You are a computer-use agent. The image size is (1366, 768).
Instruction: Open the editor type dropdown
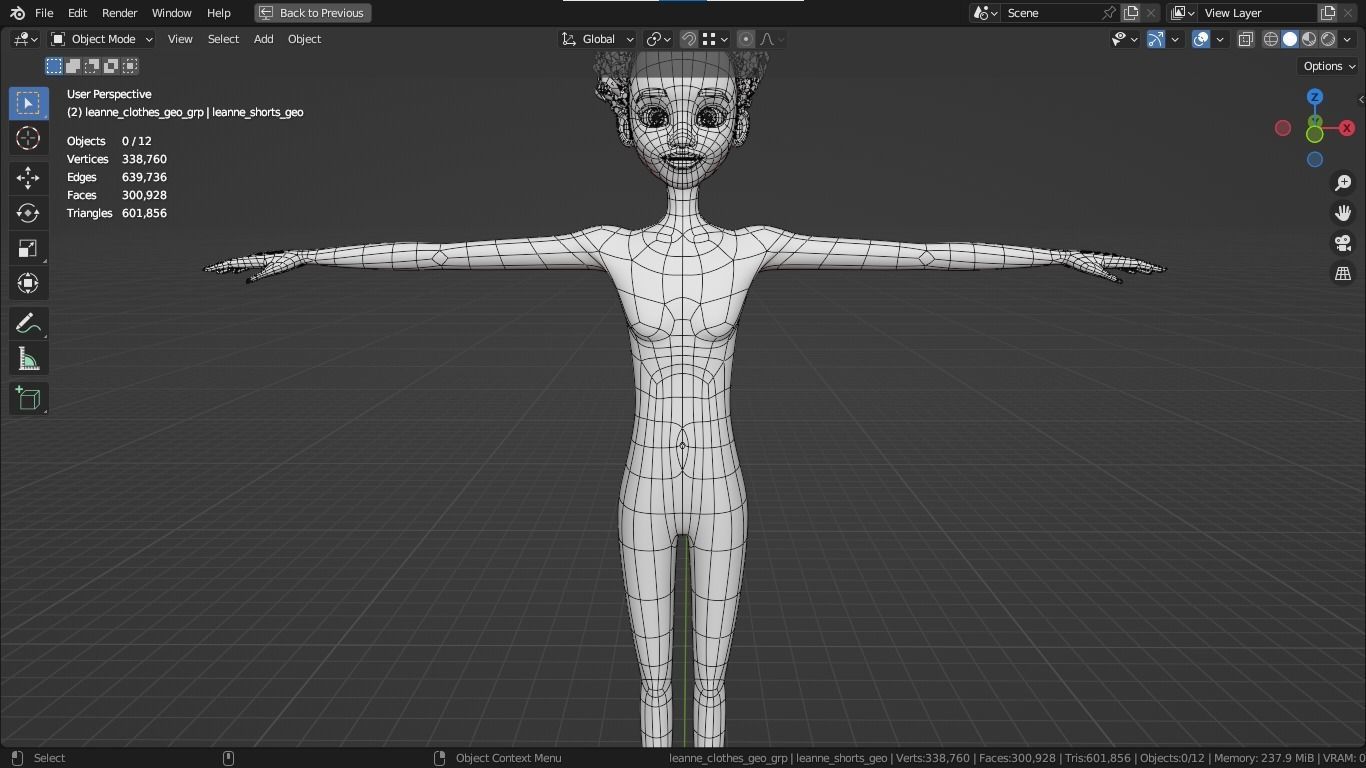pyautogui.click(x=25, y=39)
